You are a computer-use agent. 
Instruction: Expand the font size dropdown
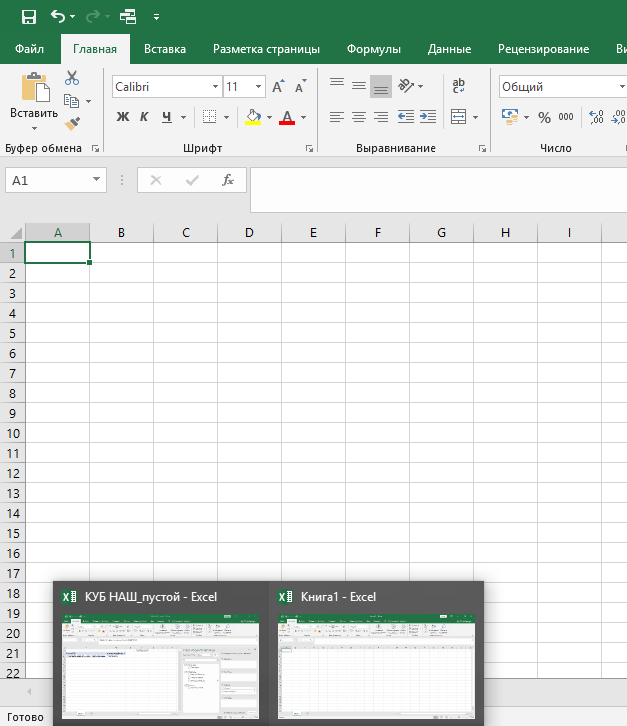(x=259, y=87)
